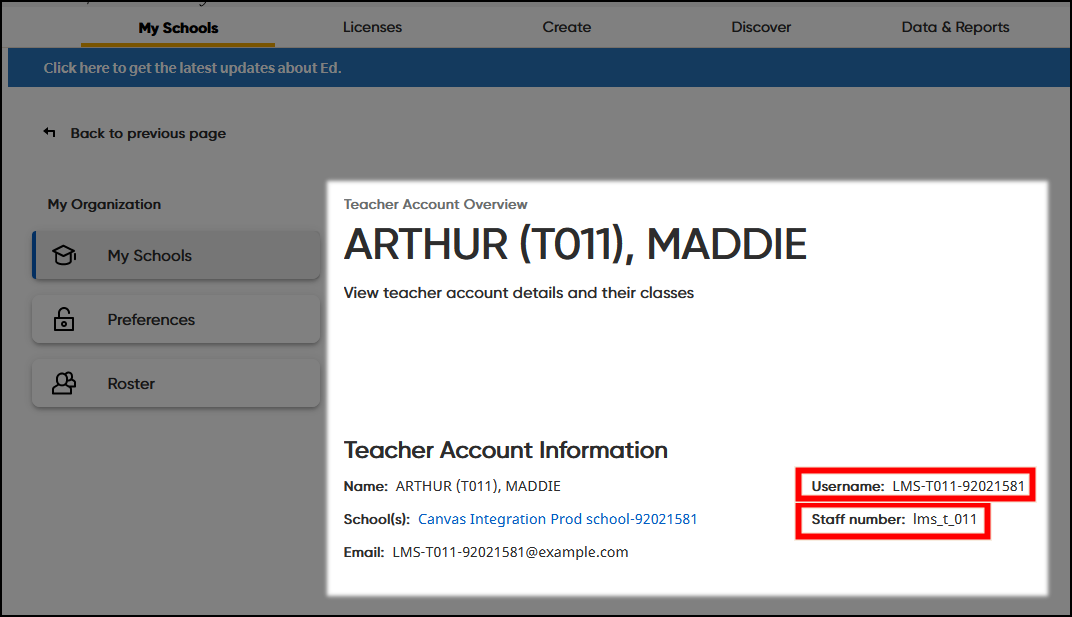Click the ARTHUR (T011), MADDIE heading
The height and width of the screenshot is (617, 1072).
[x=575, y=243]
